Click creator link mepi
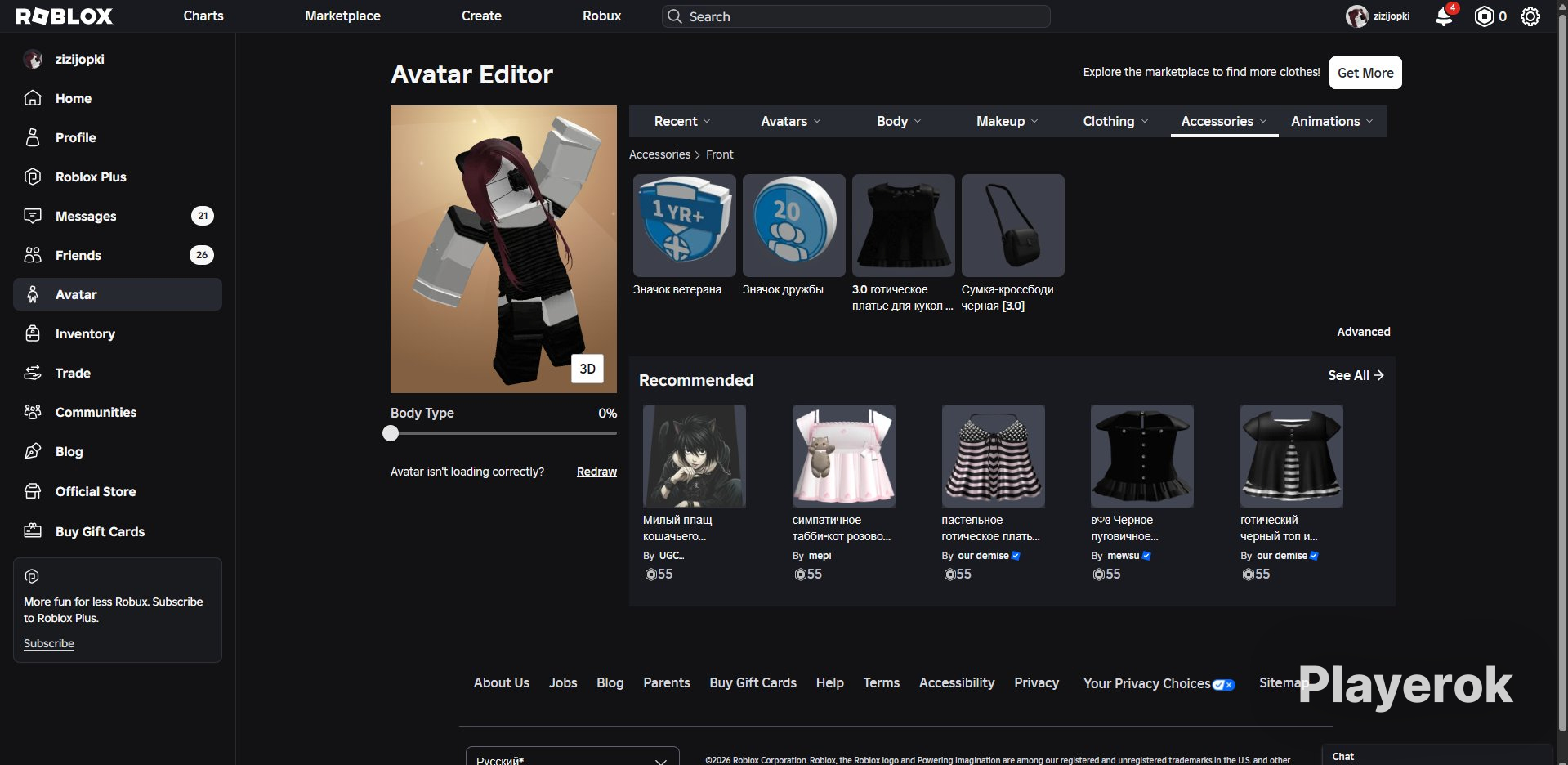The image size is (1568, 765). point(820,556)
